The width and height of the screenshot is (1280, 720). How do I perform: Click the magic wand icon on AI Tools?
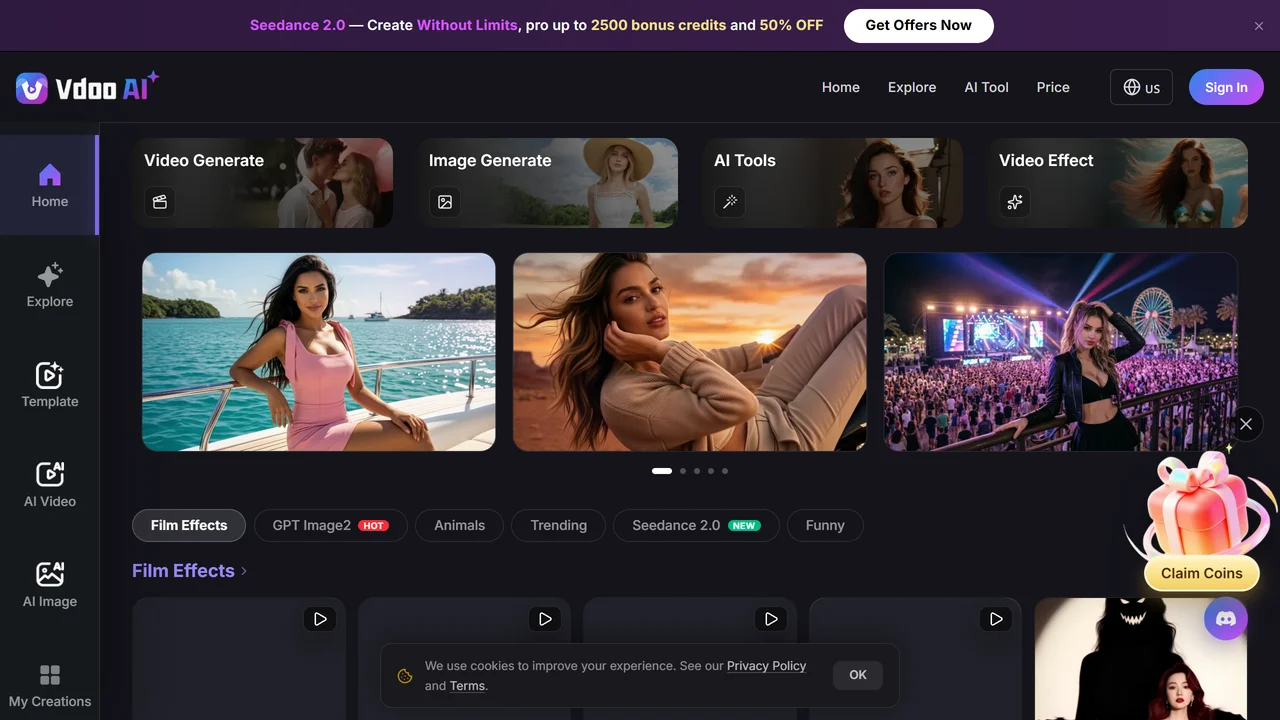point(730,202)
